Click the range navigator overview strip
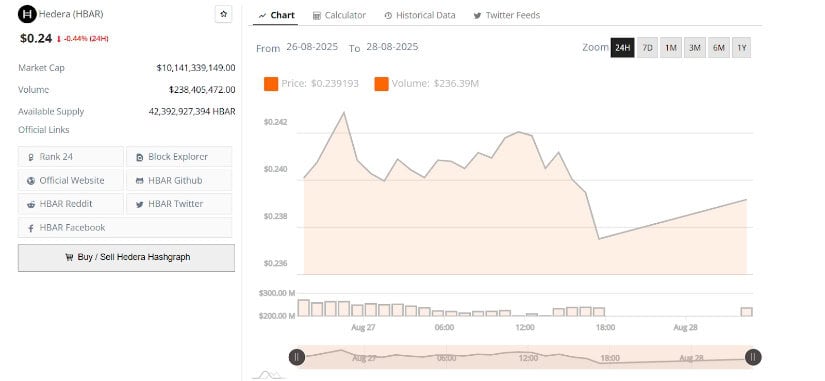Viewport: 825px width, 381px height. tap(525, 357)
